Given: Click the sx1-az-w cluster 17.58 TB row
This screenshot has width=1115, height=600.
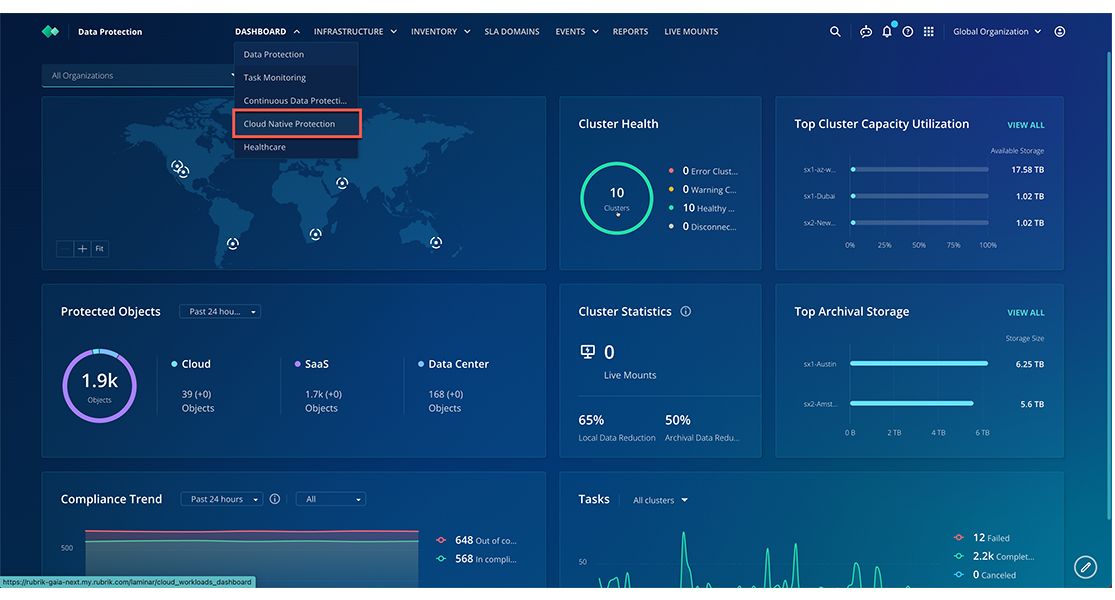Looking at the screenshot, I should (x=923, y=169).
